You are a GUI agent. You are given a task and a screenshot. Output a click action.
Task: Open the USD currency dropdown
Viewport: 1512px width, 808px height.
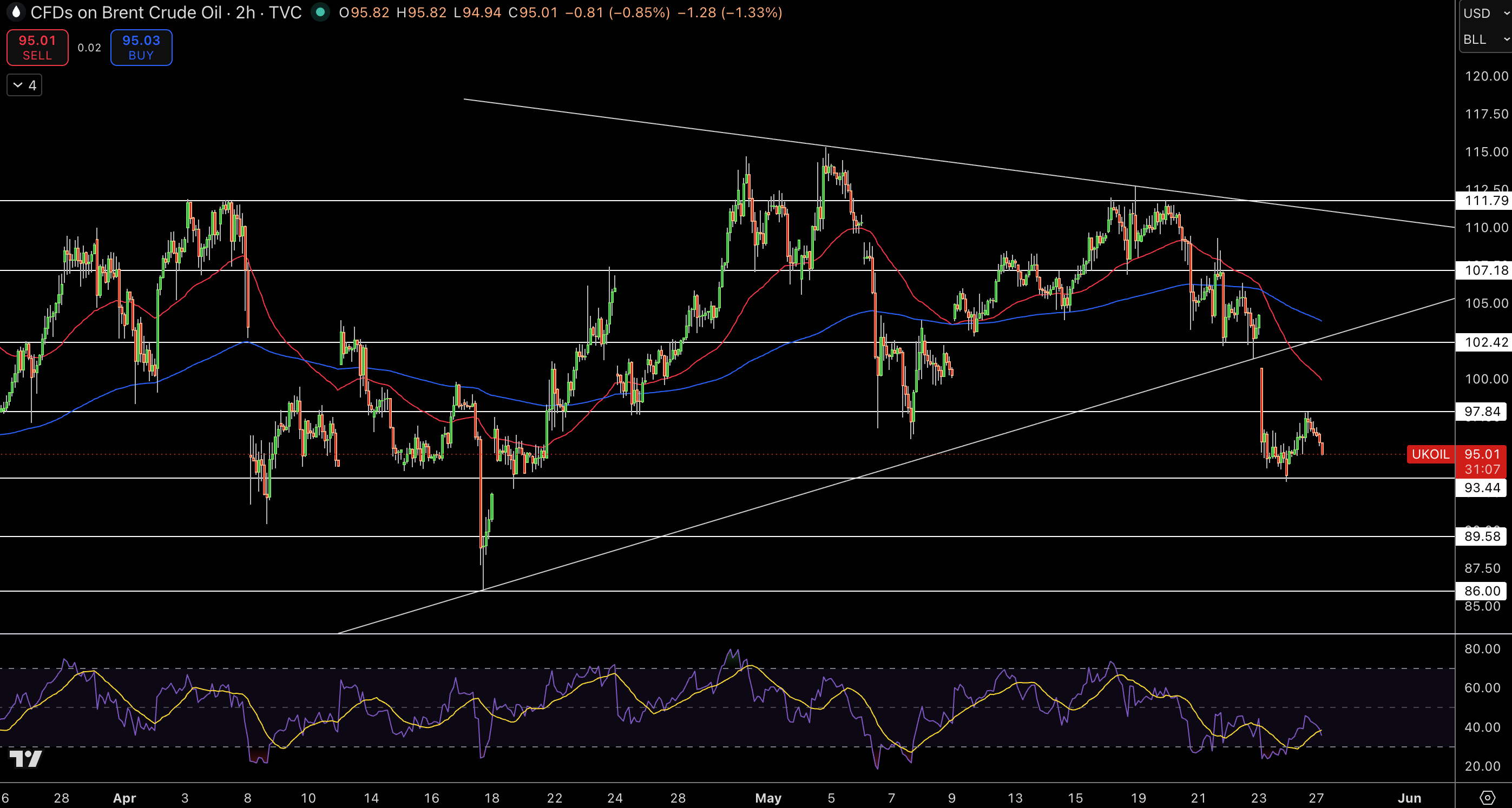click(x=1485, y=13)
